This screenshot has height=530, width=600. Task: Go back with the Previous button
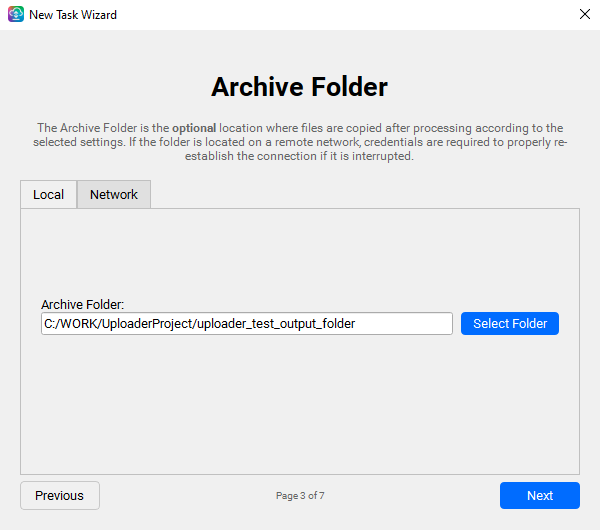[x=60, y=496]
